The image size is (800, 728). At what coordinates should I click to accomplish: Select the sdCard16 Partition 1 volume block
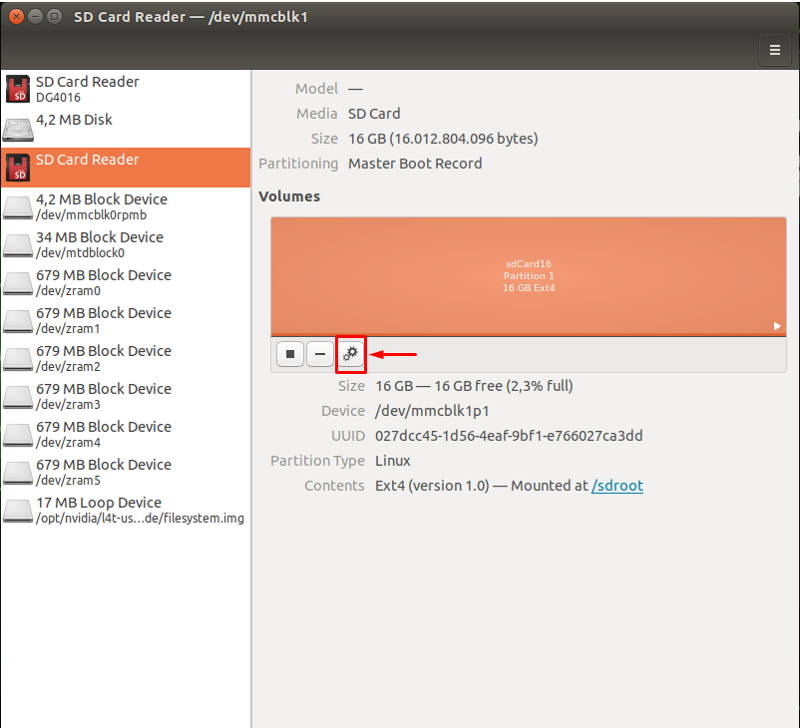(529, 276)
